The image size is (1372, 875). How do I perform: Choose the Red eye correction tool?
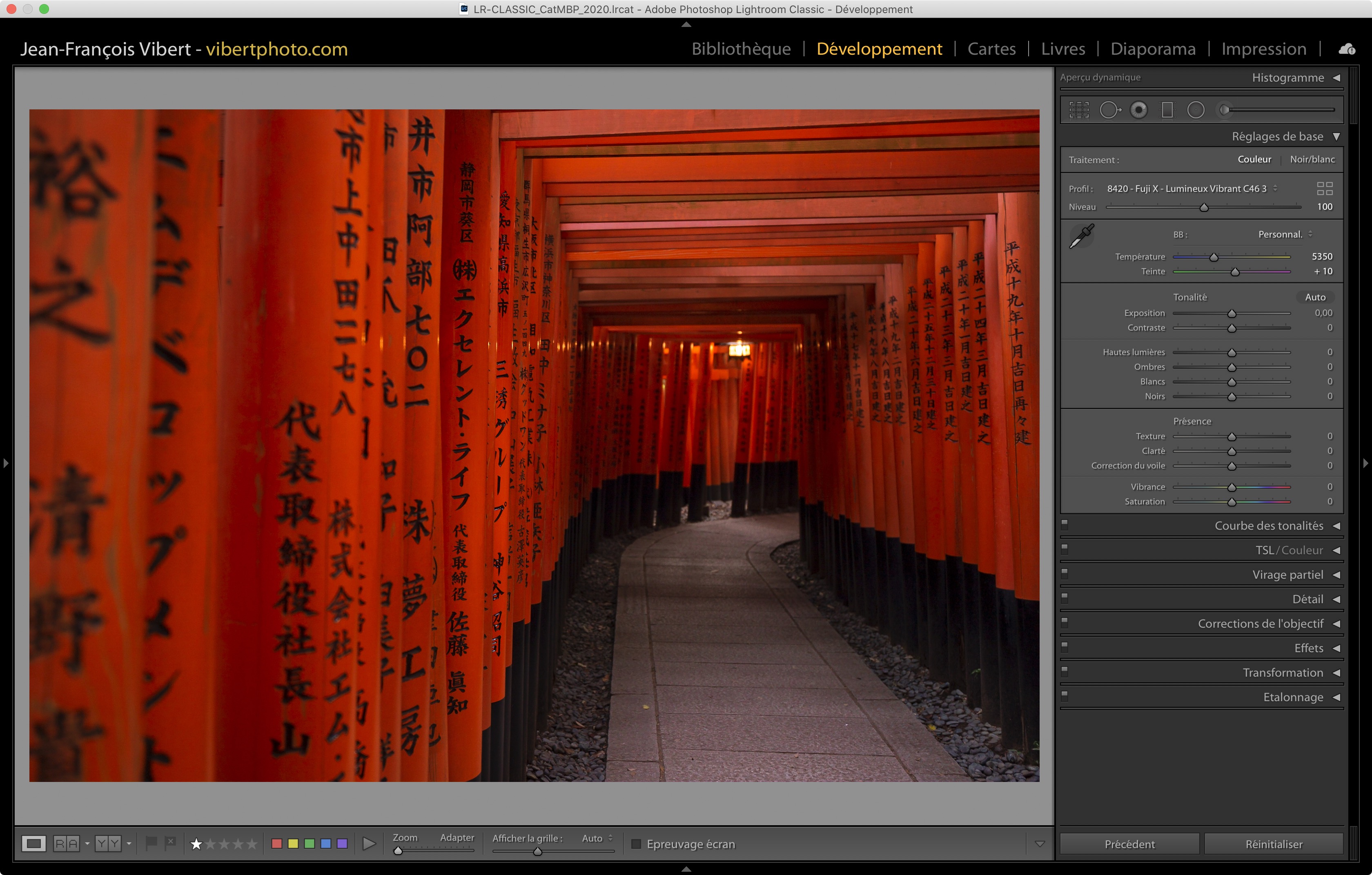(1138, 110)
